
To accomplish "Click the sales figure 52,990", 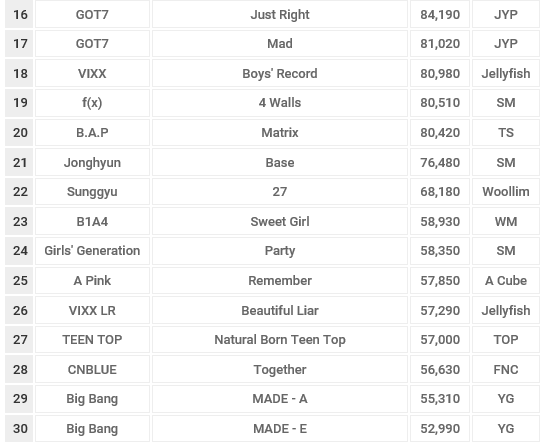I will click(x=440, y=429).
